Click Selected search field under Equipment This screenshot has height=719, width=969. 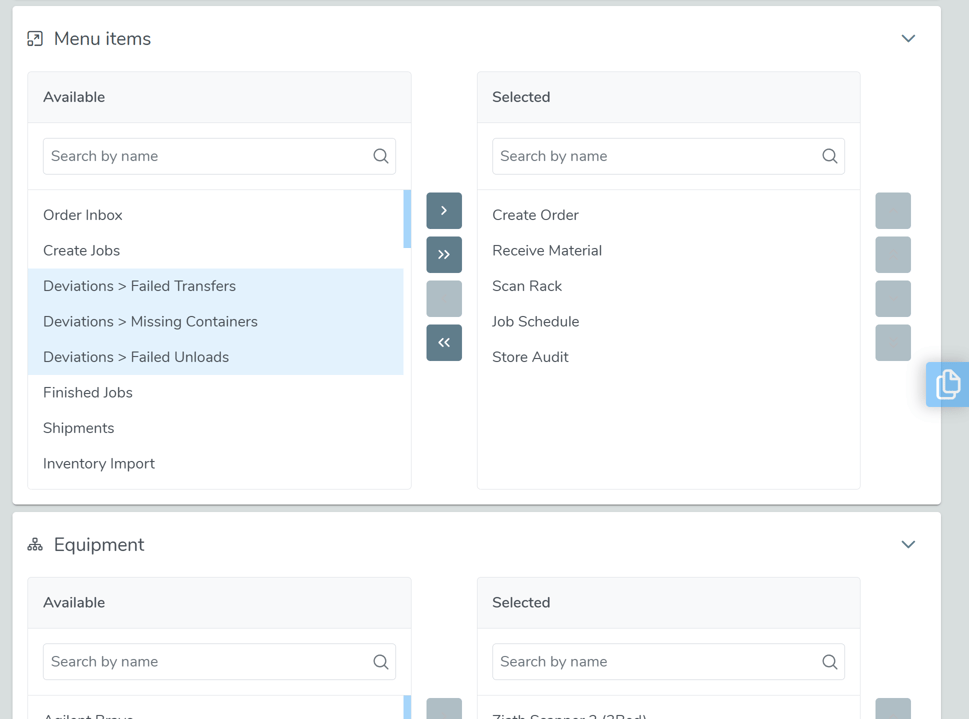click(669, 662)
